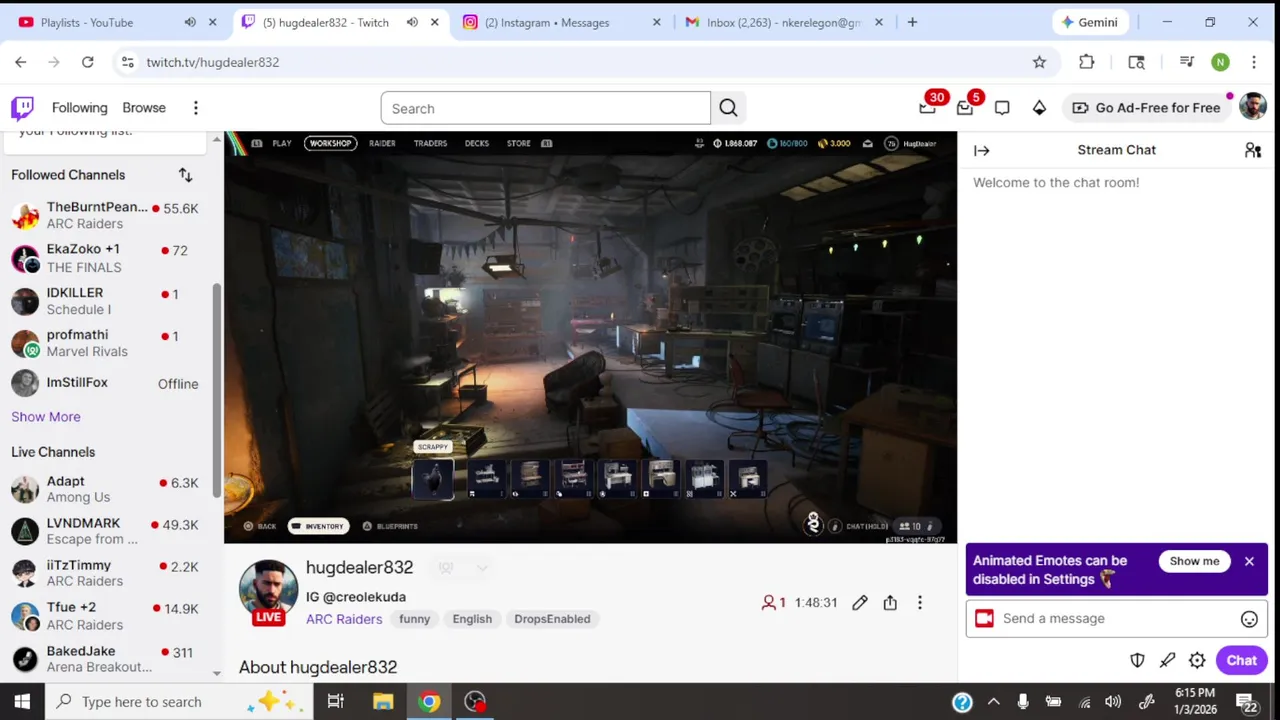Select the DropsEnabled tag

point(552,619)
